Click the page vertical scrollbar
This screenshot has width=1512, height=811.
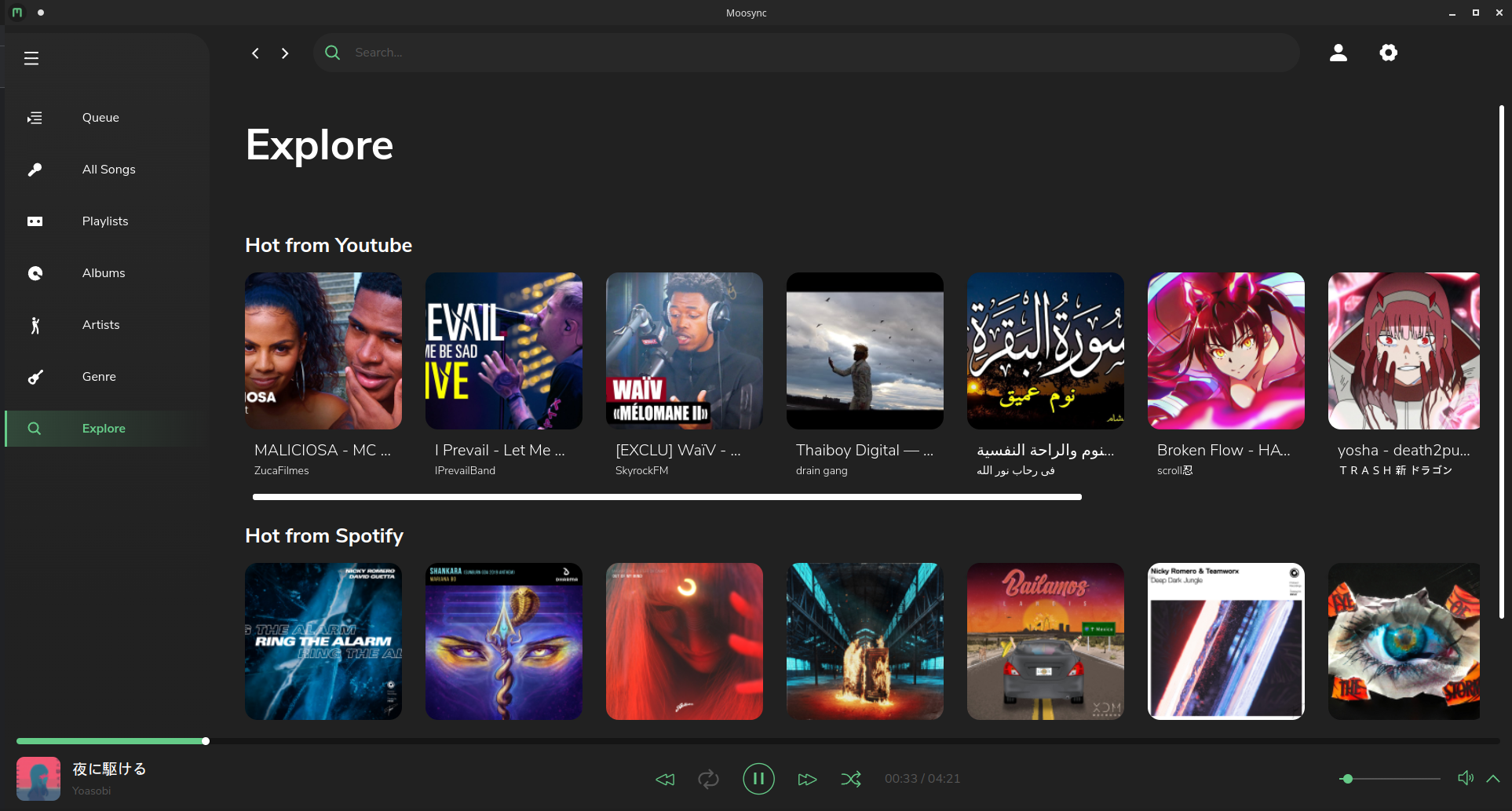pyautogui.click(x=1502, y=361)
